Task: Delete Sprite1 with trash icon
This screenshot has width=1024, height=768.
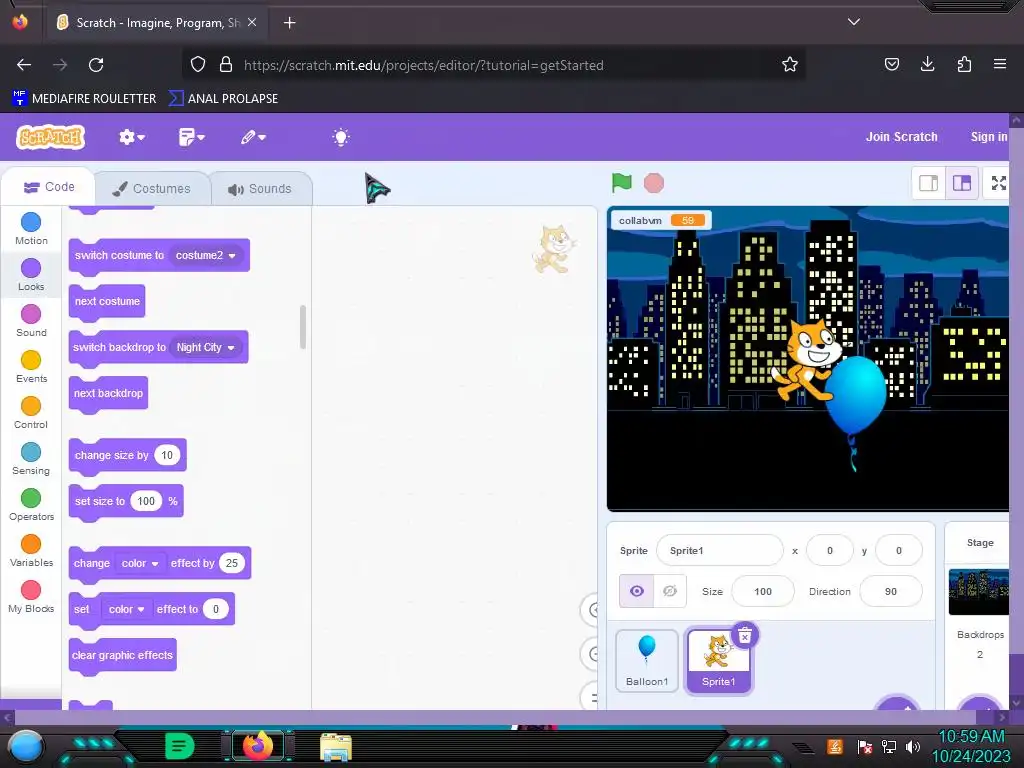Action: [x=744, y=635]
